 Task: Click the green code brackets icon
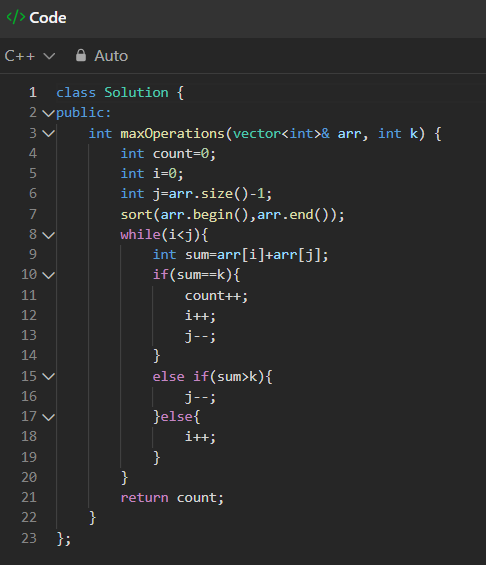click(16, 17)
